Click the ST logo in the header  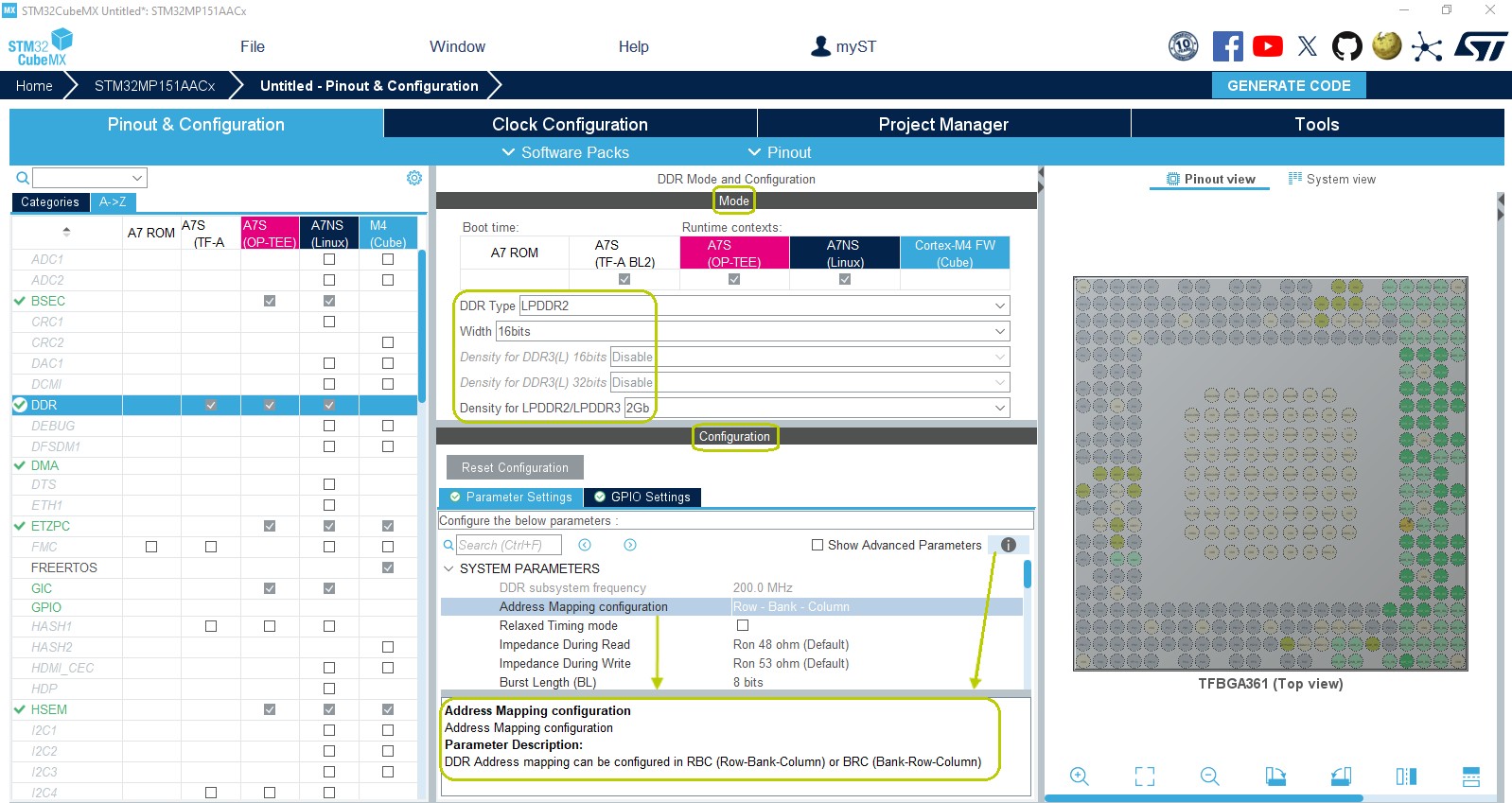pos(1481,46)
